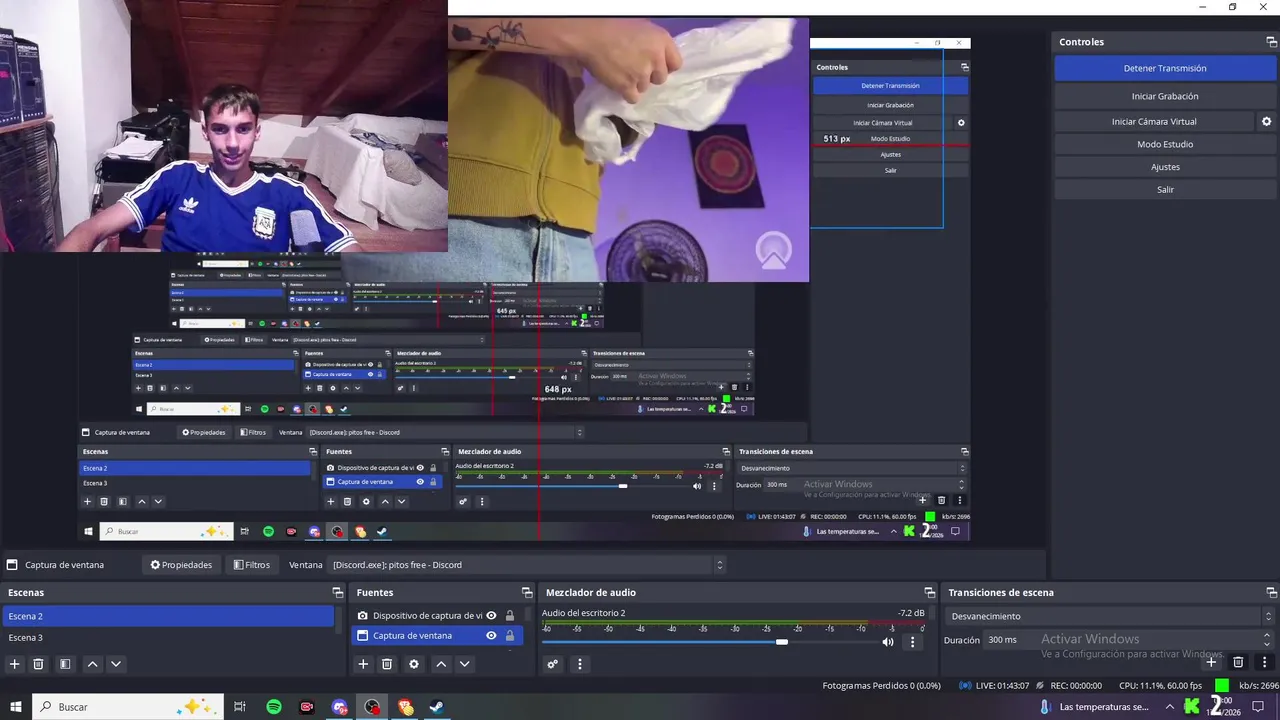Open scene filters icon in Escenas panel
The height and width of the screenshot is (720, 1280).
pyautogui.click(x=65, y=664)
